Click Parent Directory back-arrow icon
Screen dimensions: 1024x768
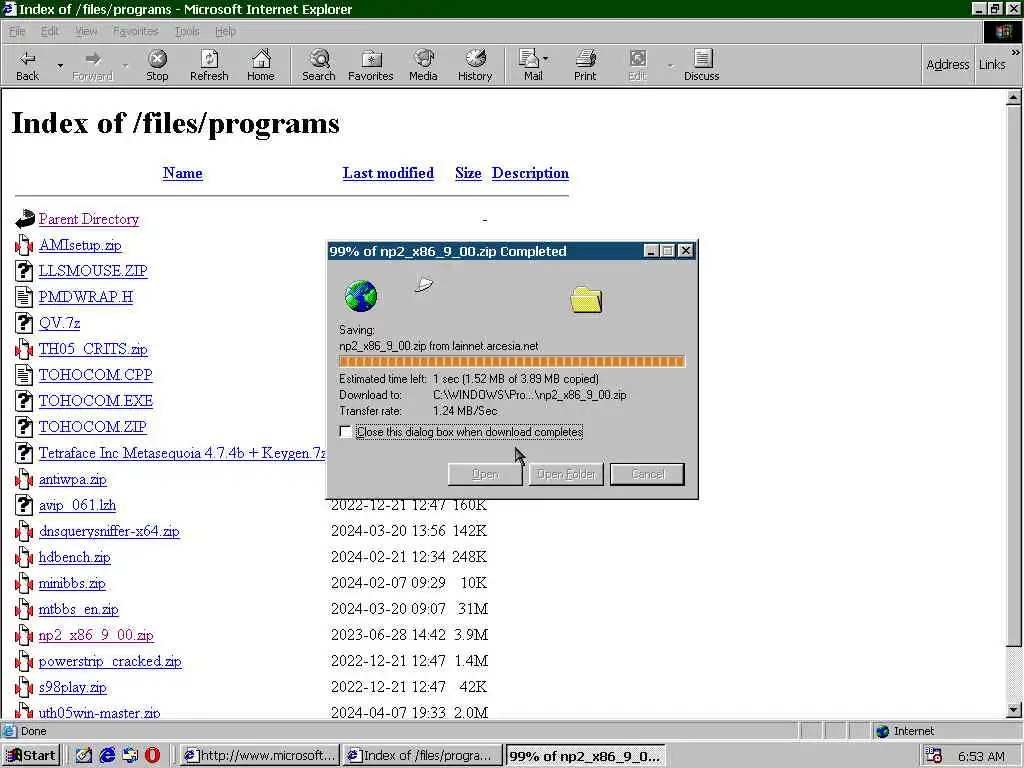tap(25, 219)
